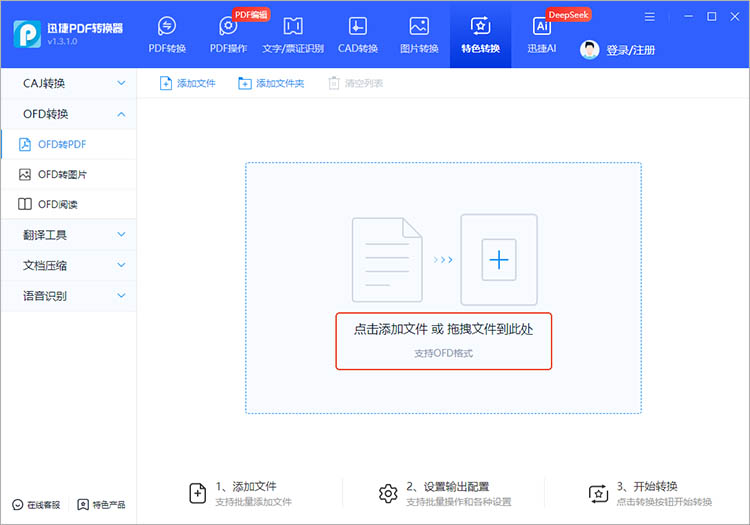Open 在线客服 at bottom left
The height and width of the screenshot is (525, 750).
point(36,504)
